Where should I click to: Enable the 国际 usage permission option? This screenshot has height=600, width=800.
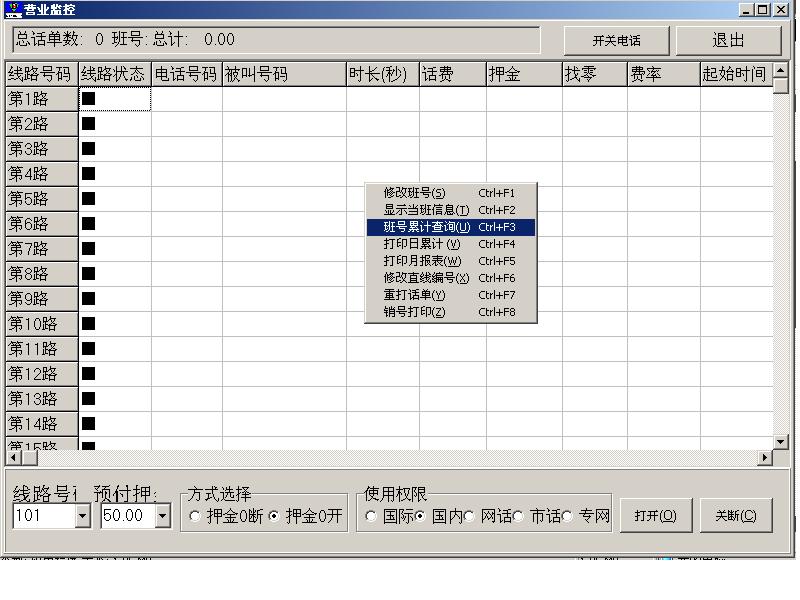371,517
